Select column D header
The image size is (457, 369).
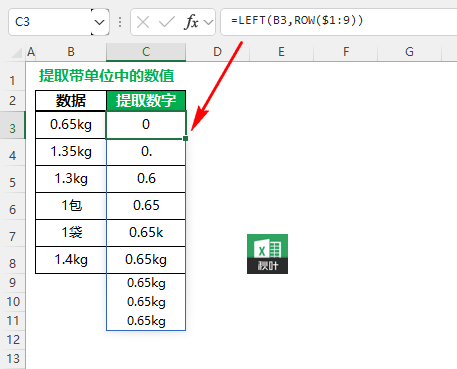tap(217, 52)
